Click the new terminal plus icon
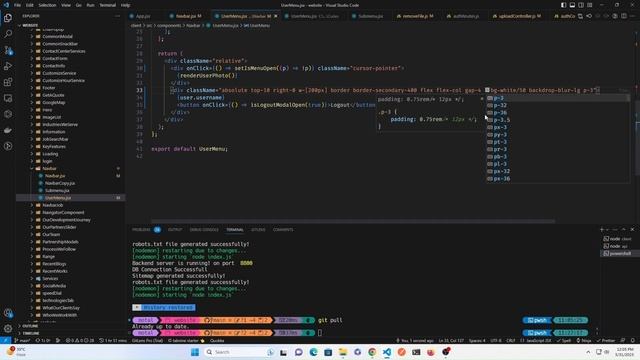 (602, 229)
